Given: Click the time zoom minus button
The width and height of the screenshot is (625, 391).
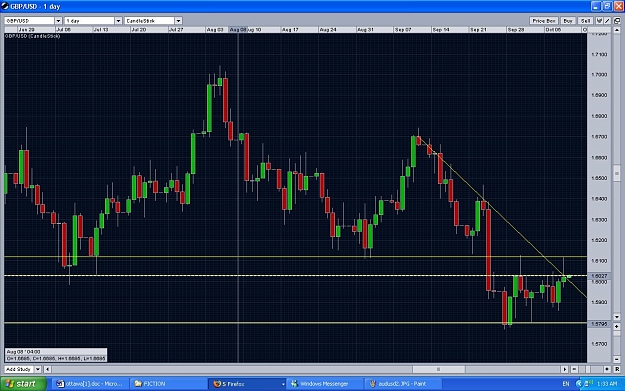Looking at the screenshot, I should 574,369.
